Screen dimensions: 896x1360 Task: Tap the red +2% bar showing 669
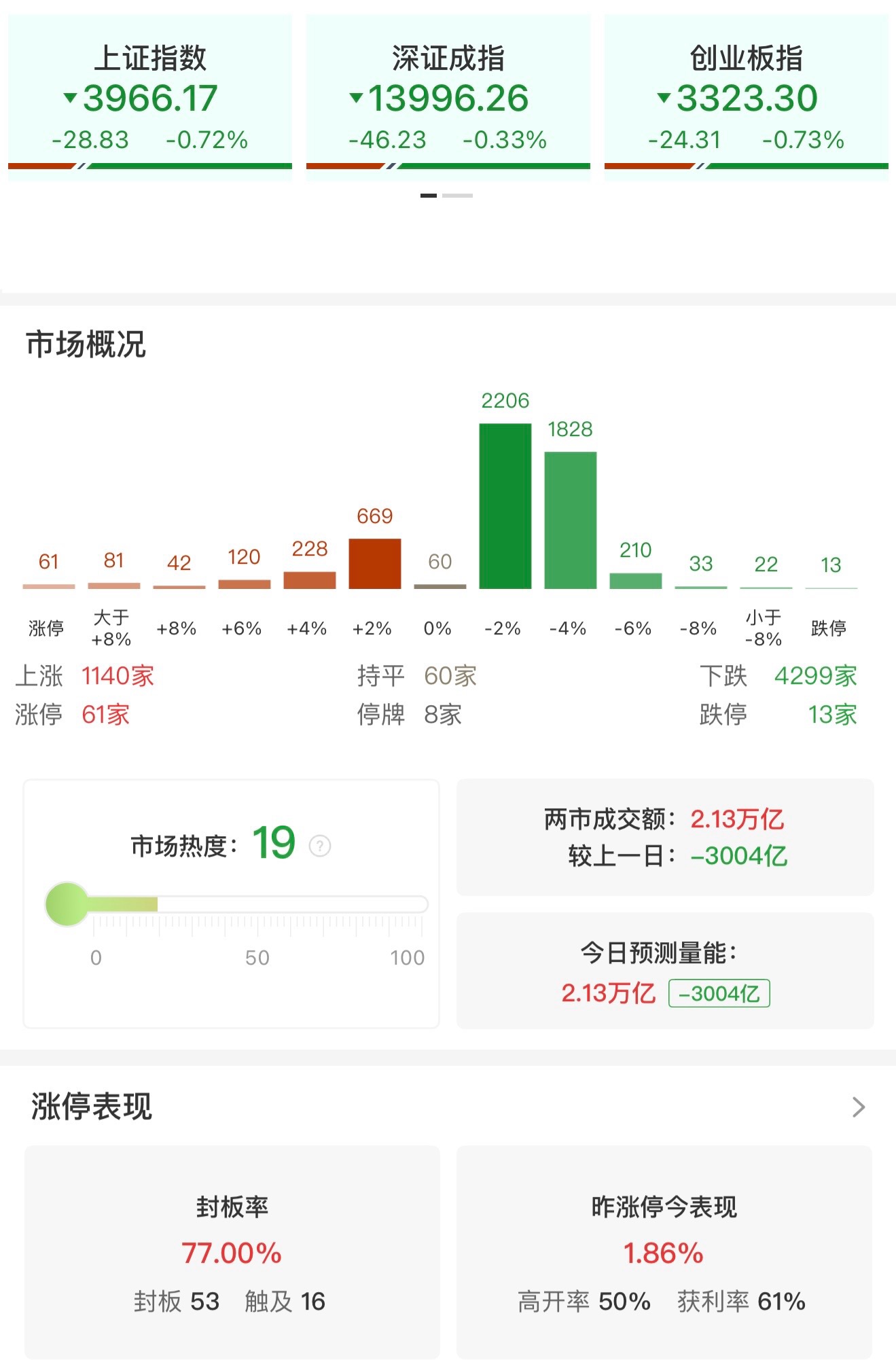tap(374, 563)
